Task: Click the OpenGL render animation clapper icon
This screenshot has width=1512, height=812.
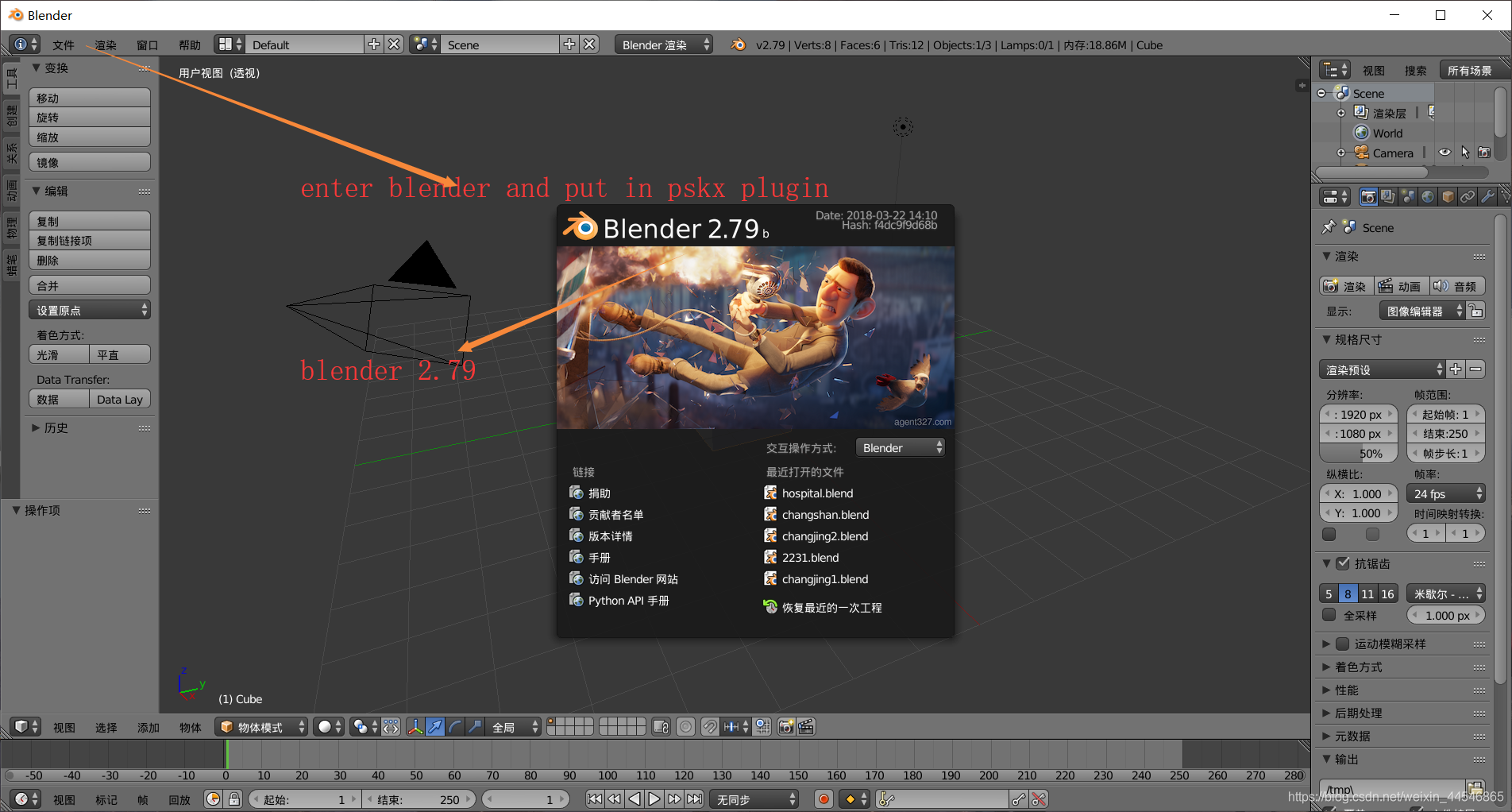Action: click(806, 727)
